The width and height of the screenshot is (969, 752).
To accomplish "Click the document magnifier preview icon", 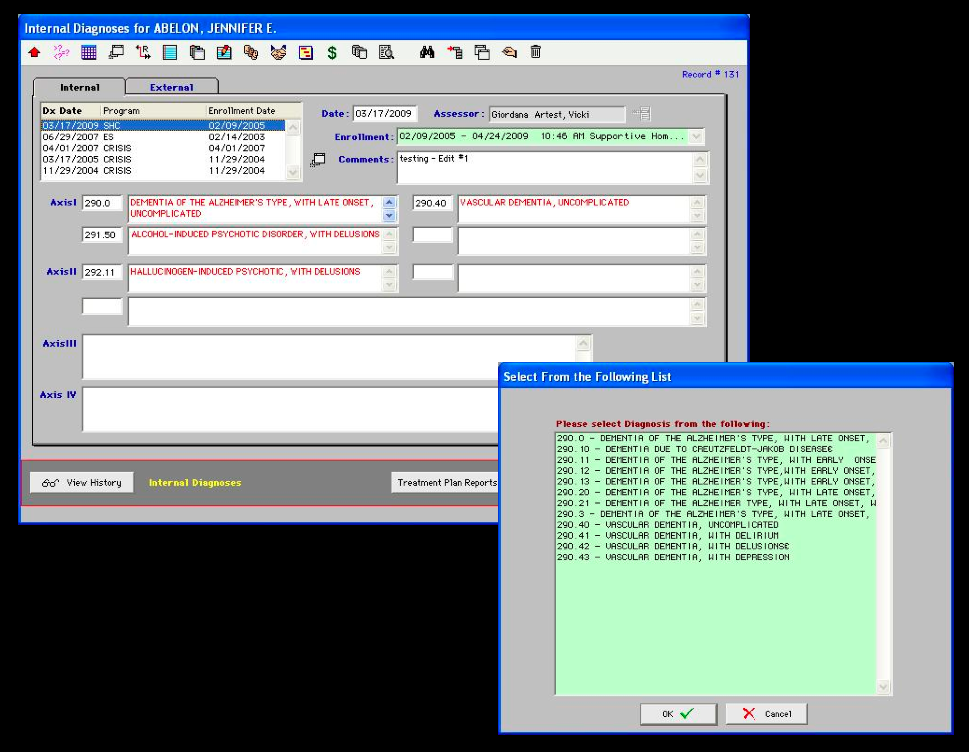I will pos(386,53).
